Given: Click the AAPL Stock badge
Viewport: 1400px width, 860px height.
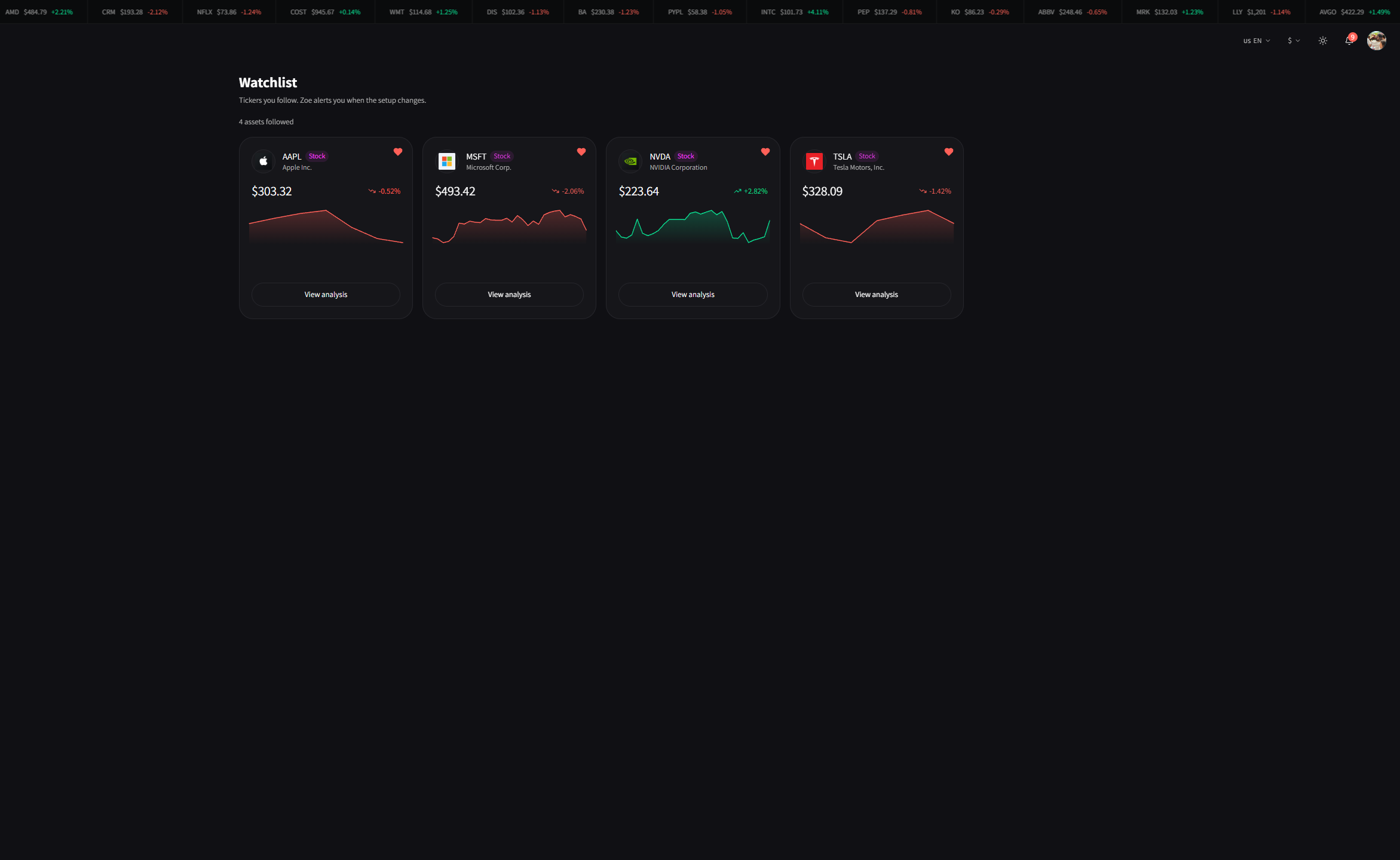Looking at the screenshot, I should (317, 157).
